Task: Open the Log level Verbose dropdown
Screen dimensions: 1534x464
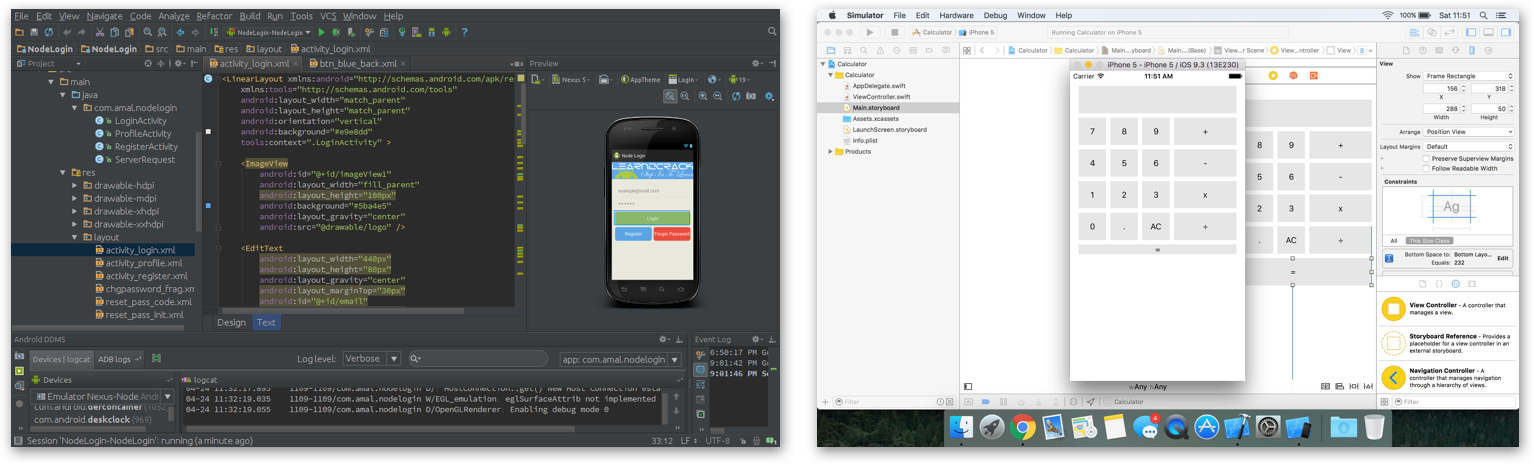Action: click(371, 359)
